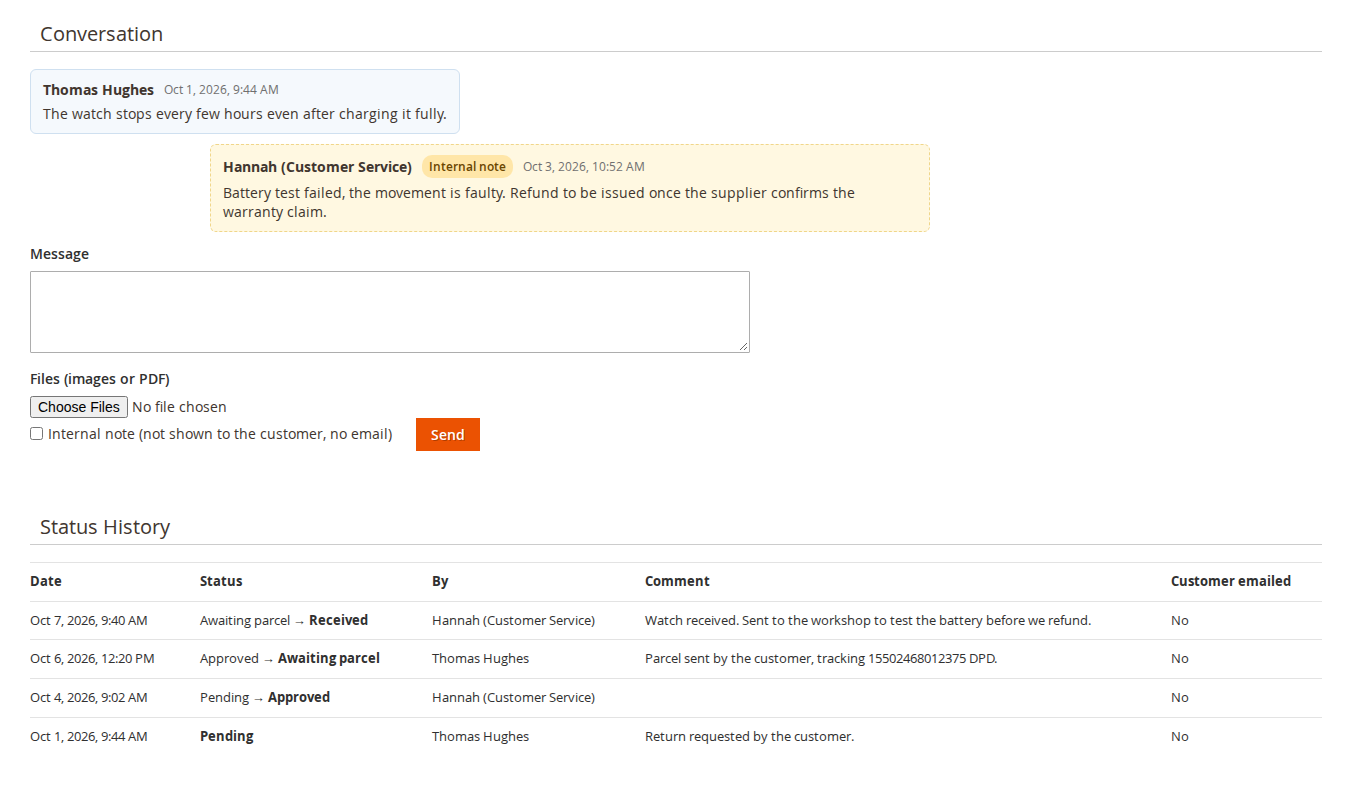This screenshot has width=1352, height=790.
Task: Open the Choose Files picker
Action: click(79, 407)
